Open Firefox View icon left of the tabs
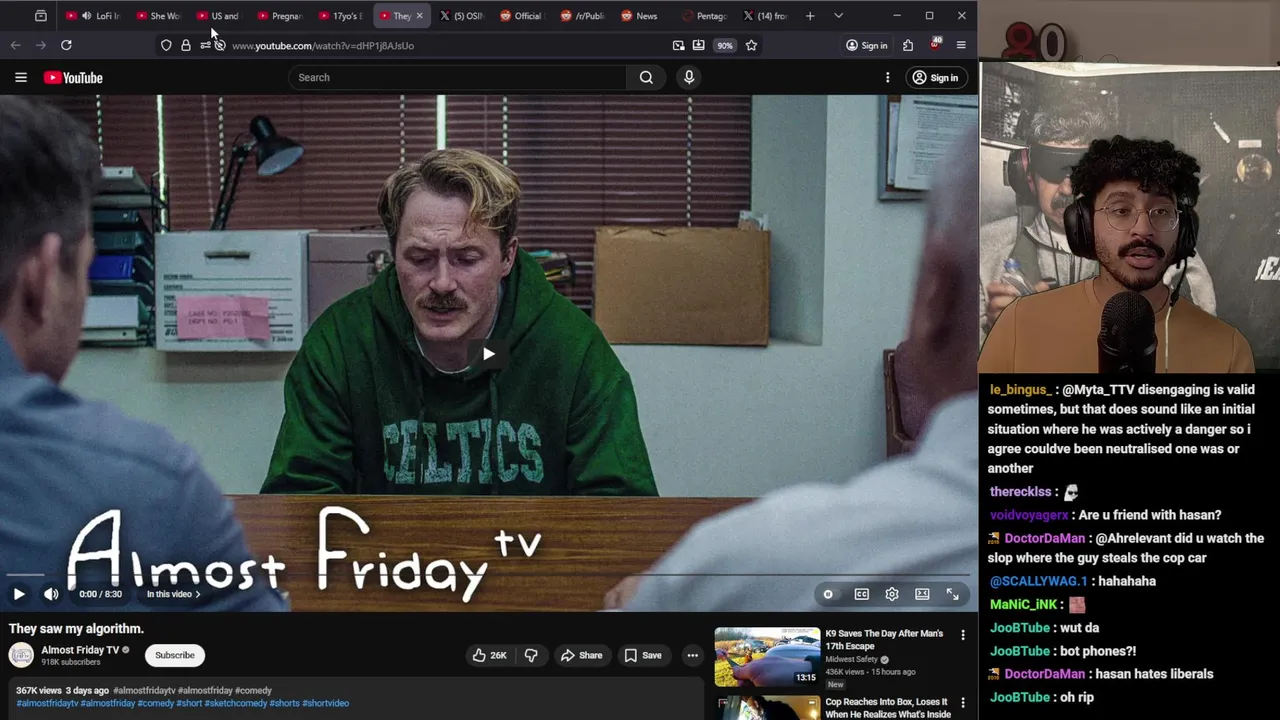Viewport: 1280px width, 720px height. tap(41, 16)
